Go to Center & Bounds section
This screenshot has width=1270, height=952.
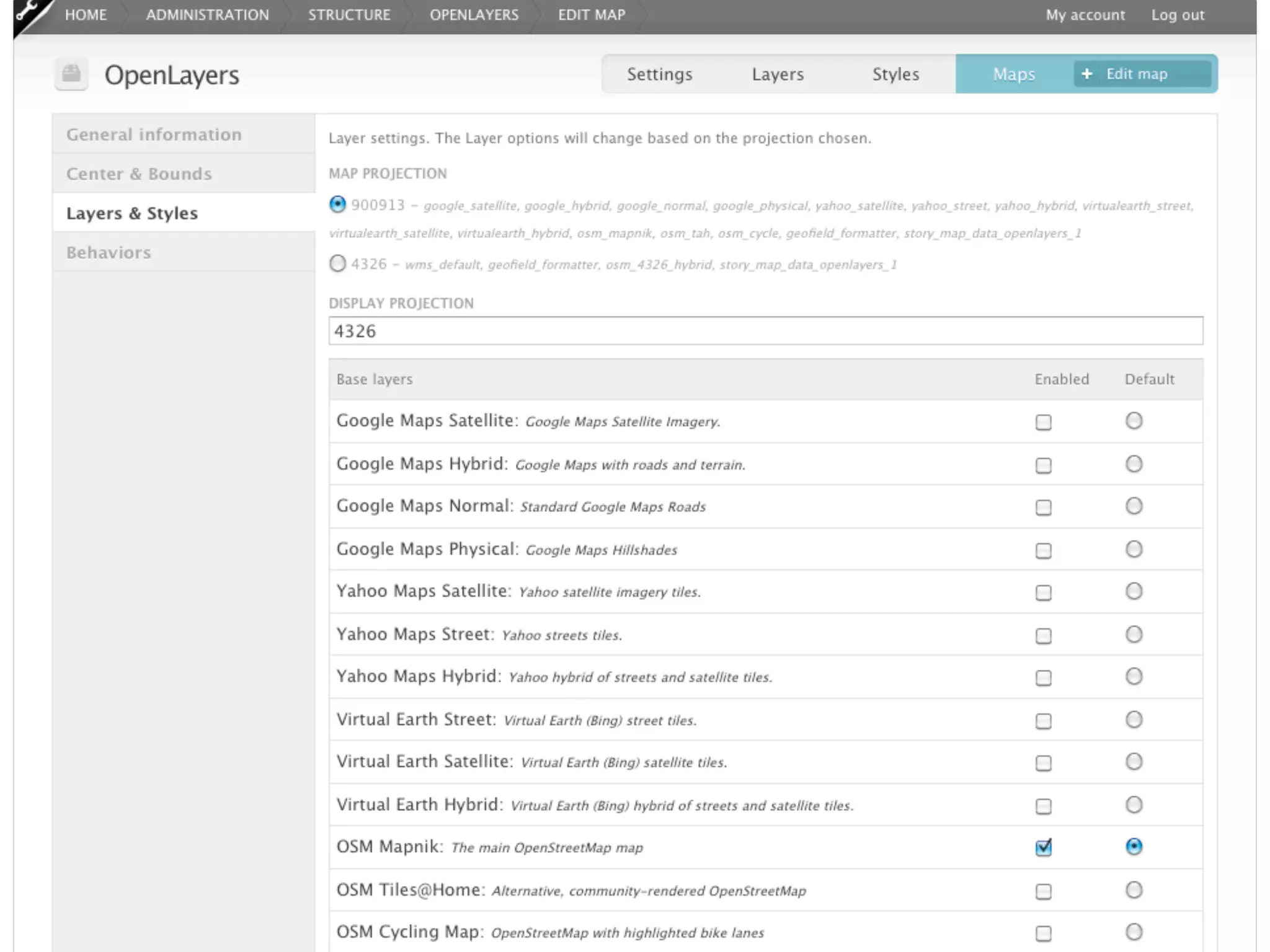(139, 174)
